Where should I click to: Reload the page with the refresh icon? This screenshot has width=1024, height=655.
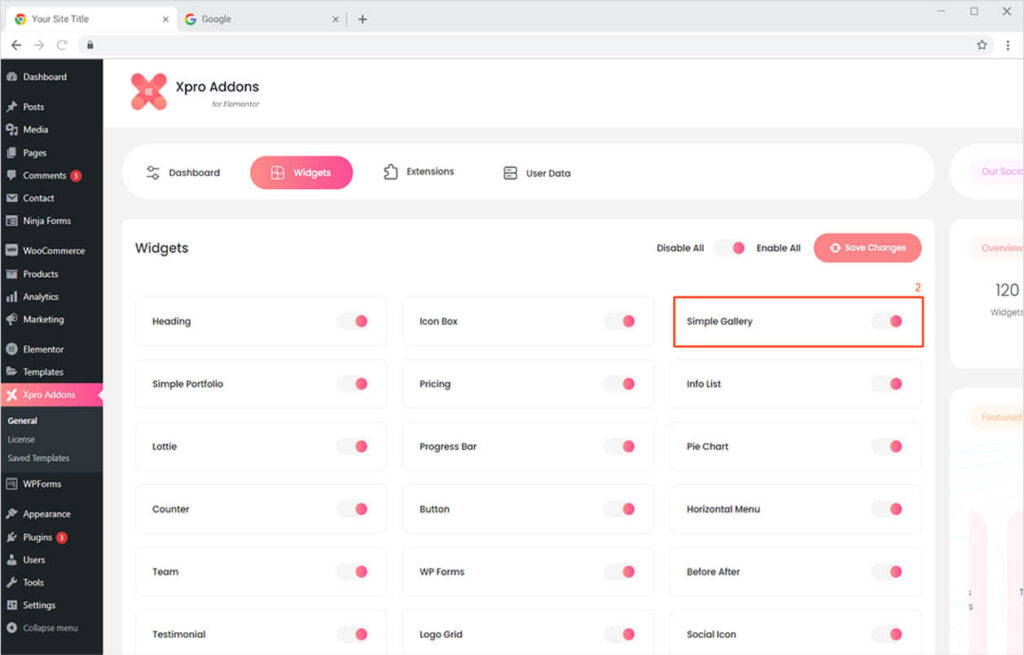pos(62,45)
